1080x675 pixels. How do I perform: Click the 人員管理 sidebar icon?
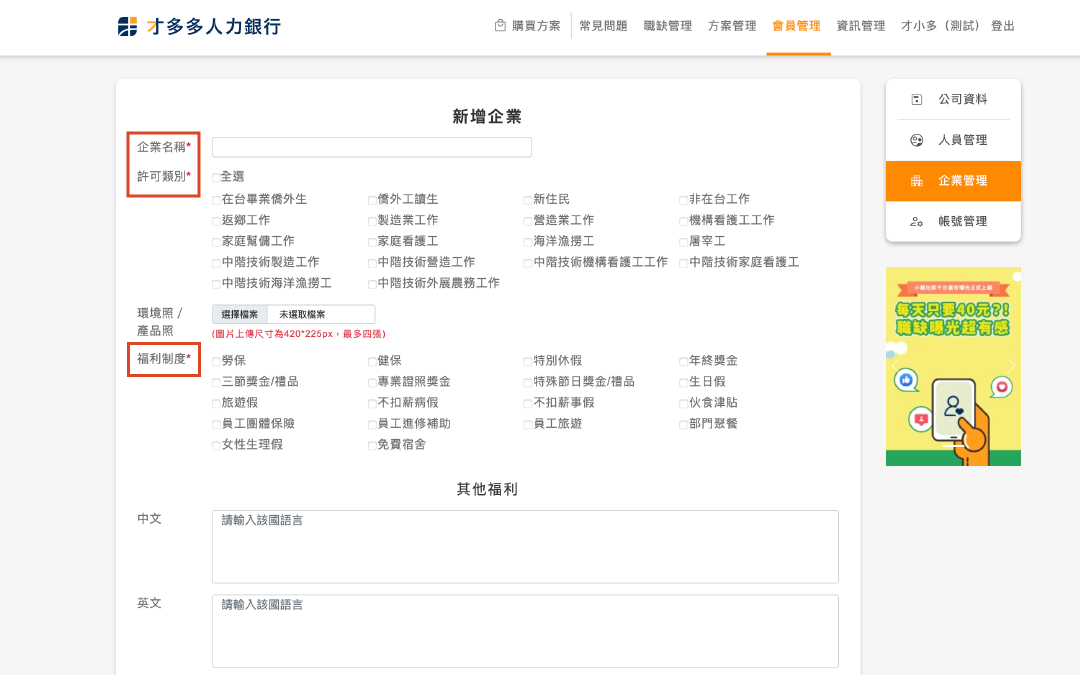coord(917,141)
